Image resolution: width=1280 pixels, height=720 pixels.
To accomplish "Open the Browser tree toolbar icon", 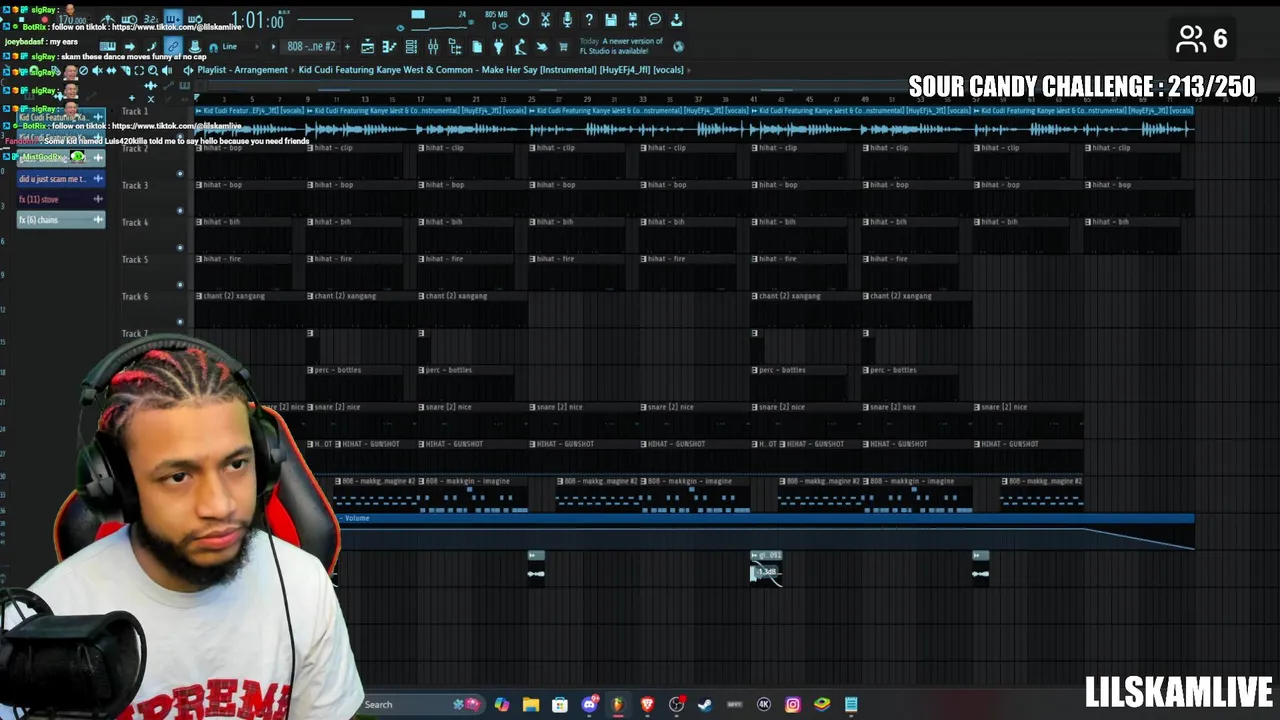I will tap(455, 46).
